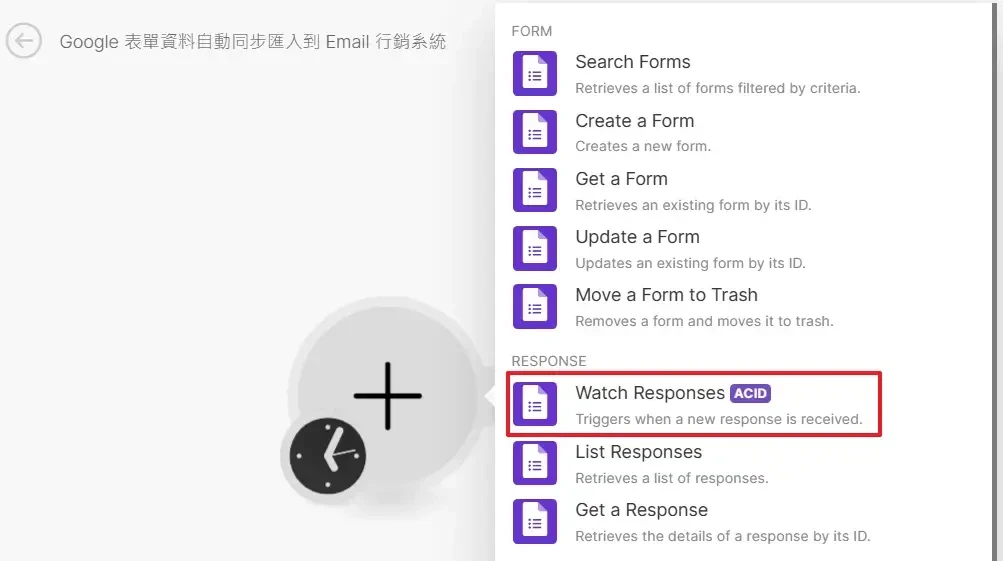Click the Move a Form to Trash icon
The height and width of the screenshot is (561, 1003).
click(535, 306)
